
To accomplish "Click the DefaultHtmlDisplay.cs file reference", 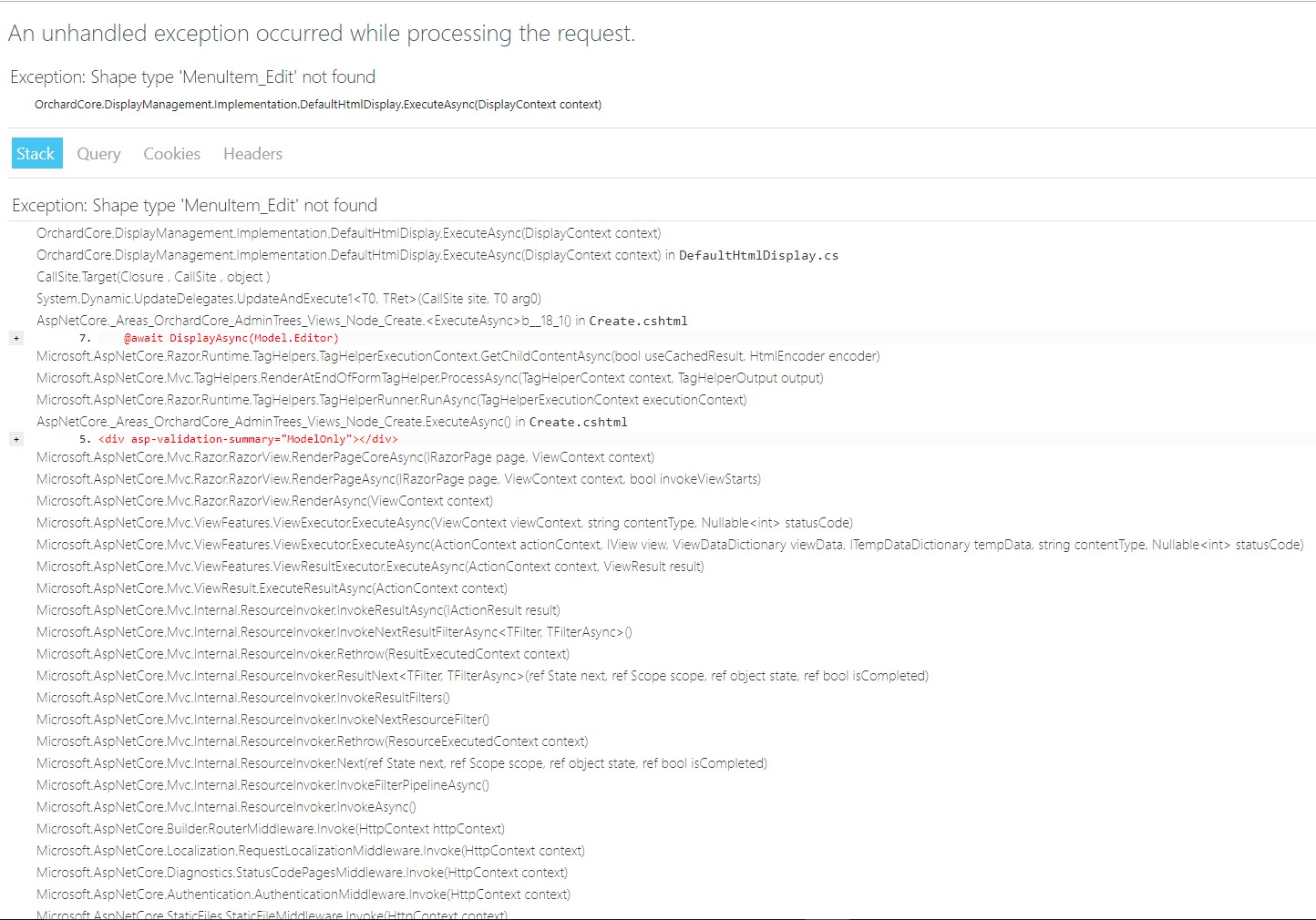I will click(760, 255).
